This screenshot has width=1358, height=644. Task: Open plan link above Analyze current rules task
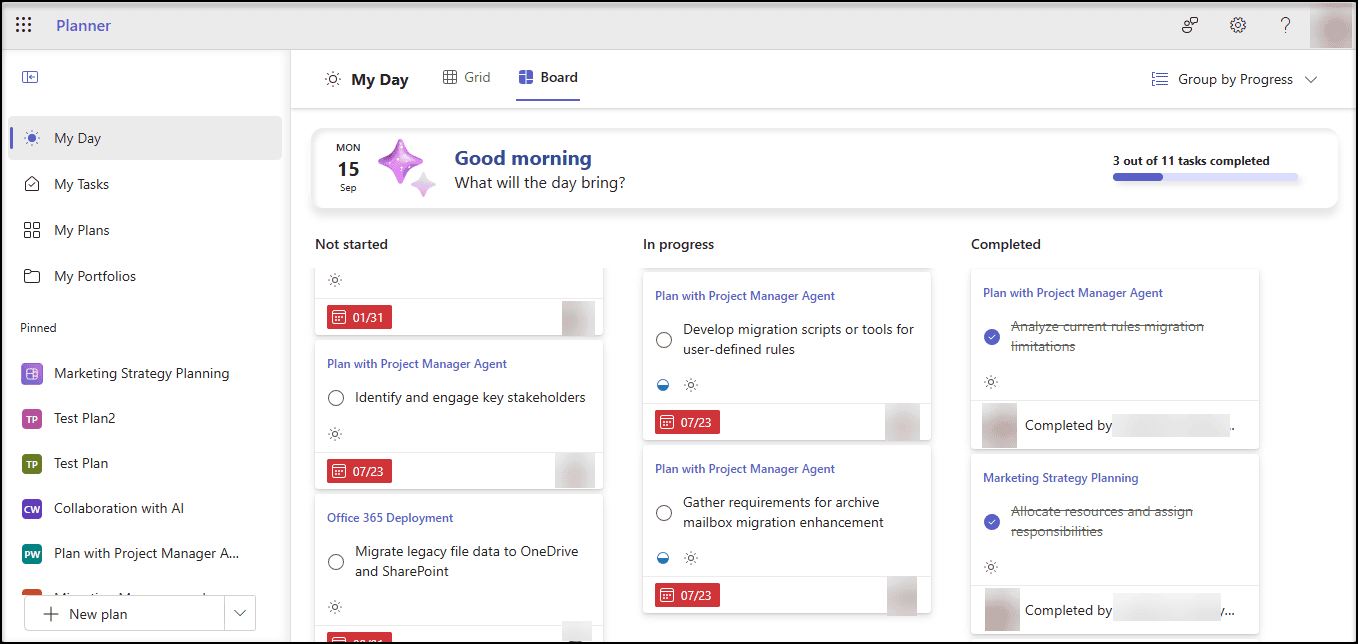tap(1073, 293)
